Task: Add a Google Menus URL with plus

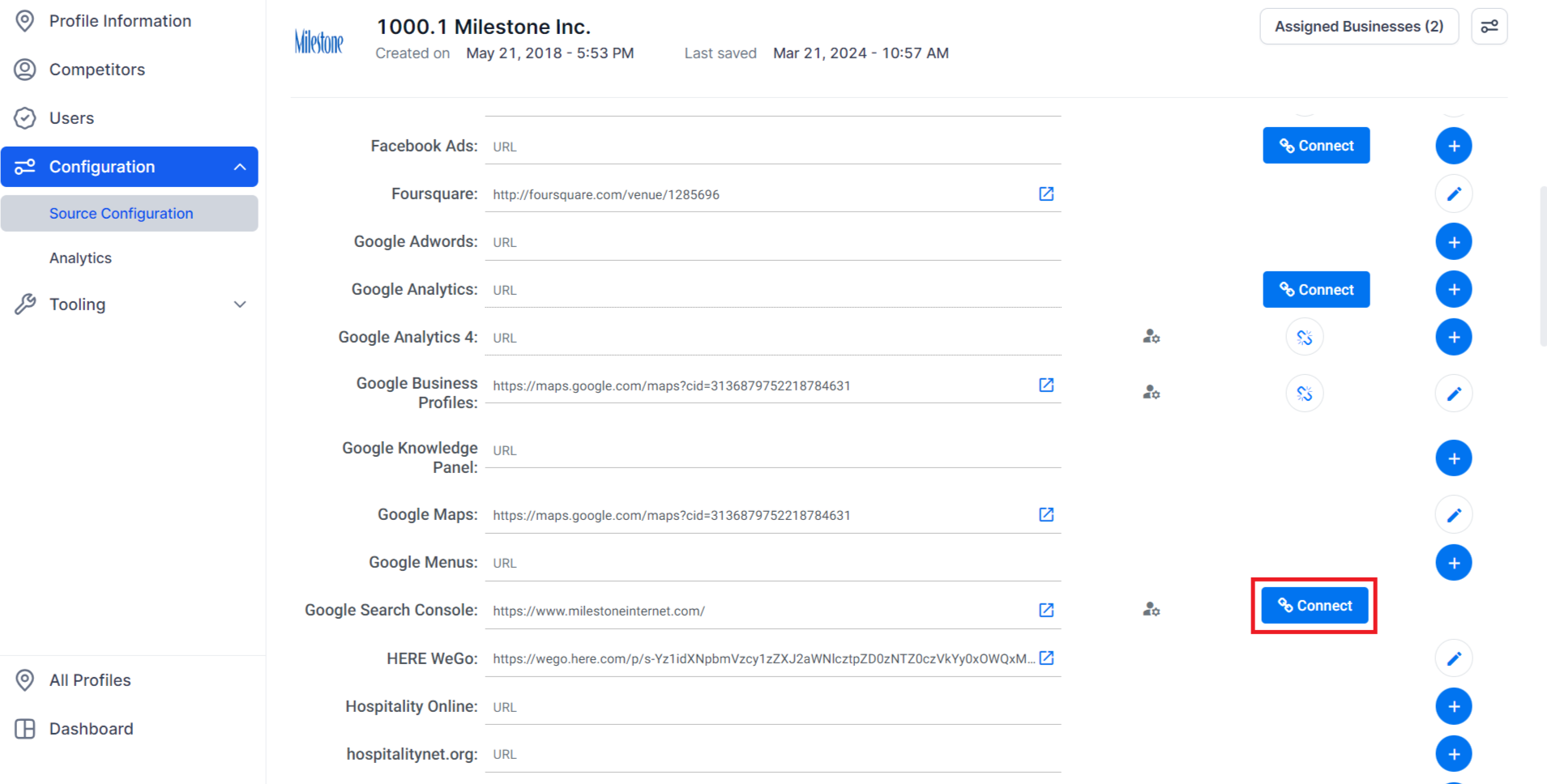Action: (1454, 563)
